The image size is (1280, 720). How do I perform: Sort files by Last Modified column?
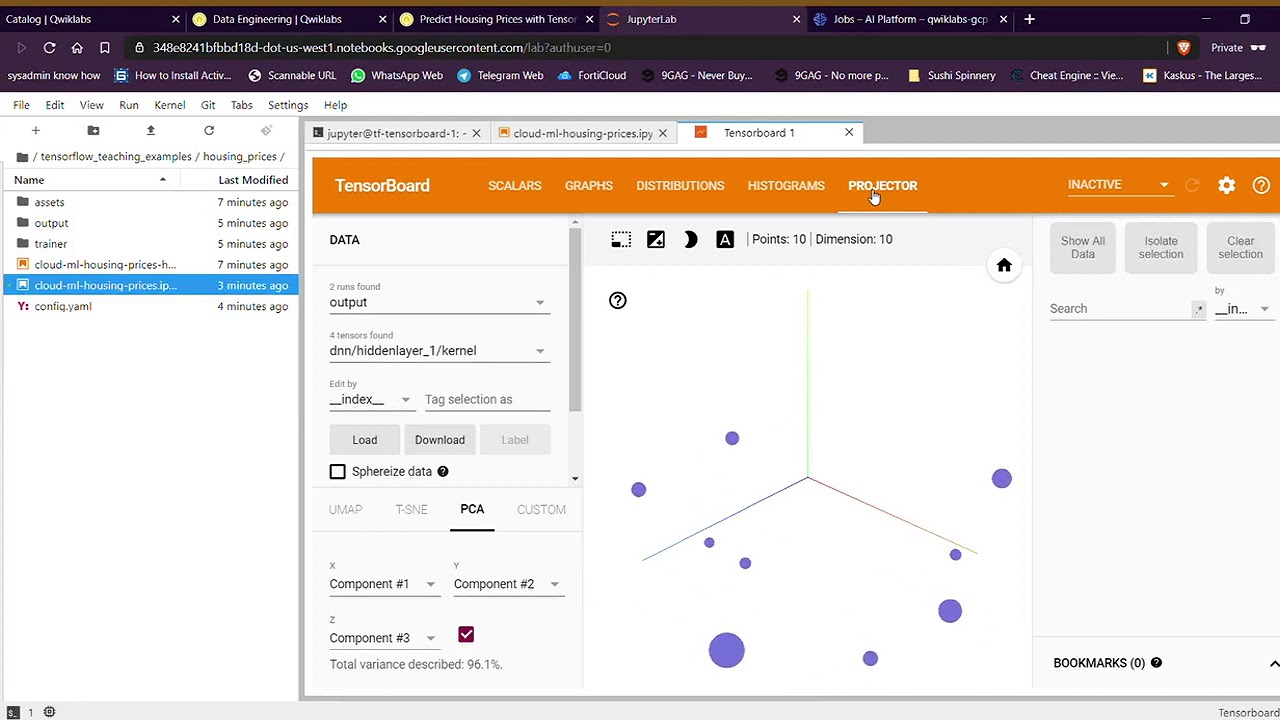tap(253, 180)
